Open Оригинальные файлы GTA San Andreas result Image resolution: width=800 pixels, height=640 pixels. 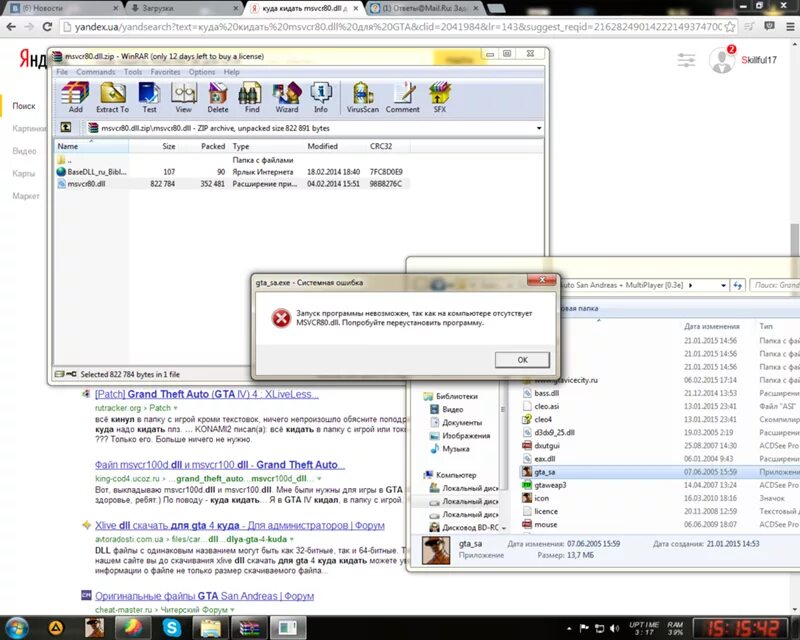click(204, 596)
